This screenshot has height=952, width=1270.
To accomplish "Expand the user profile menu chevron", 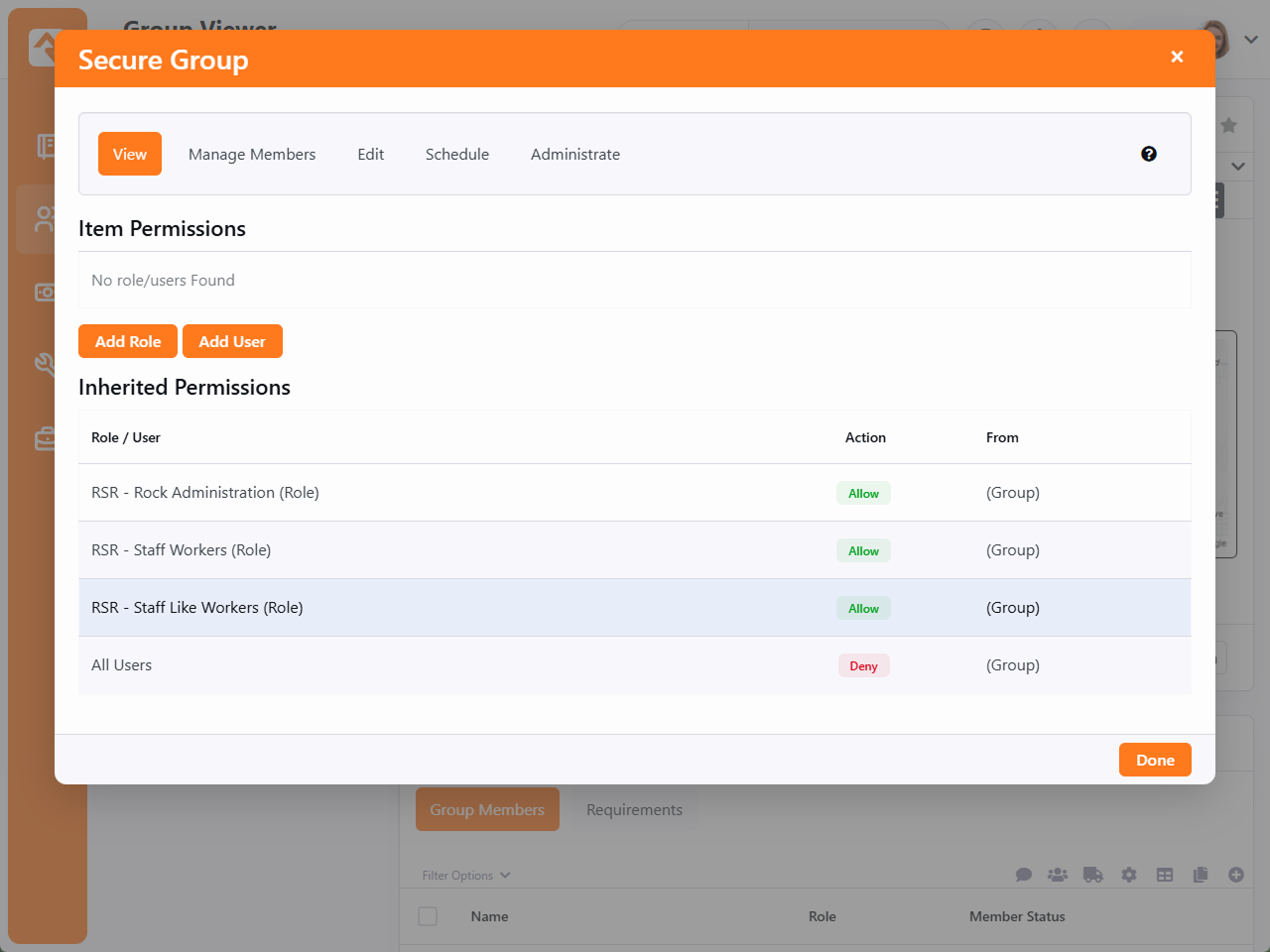I will (x=1251, y=40).
